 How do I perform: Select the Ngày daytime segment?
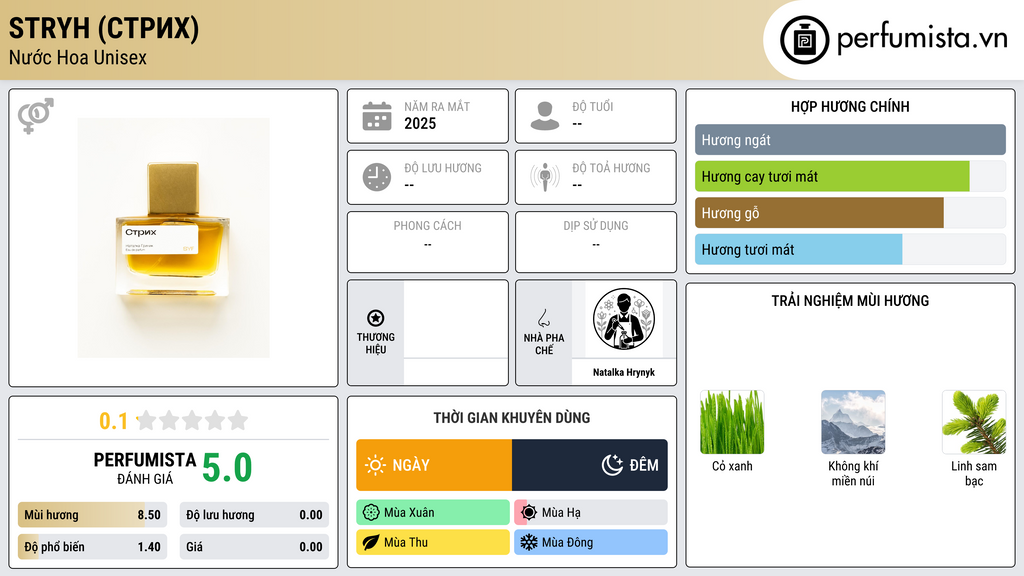[x=434, y=465]
